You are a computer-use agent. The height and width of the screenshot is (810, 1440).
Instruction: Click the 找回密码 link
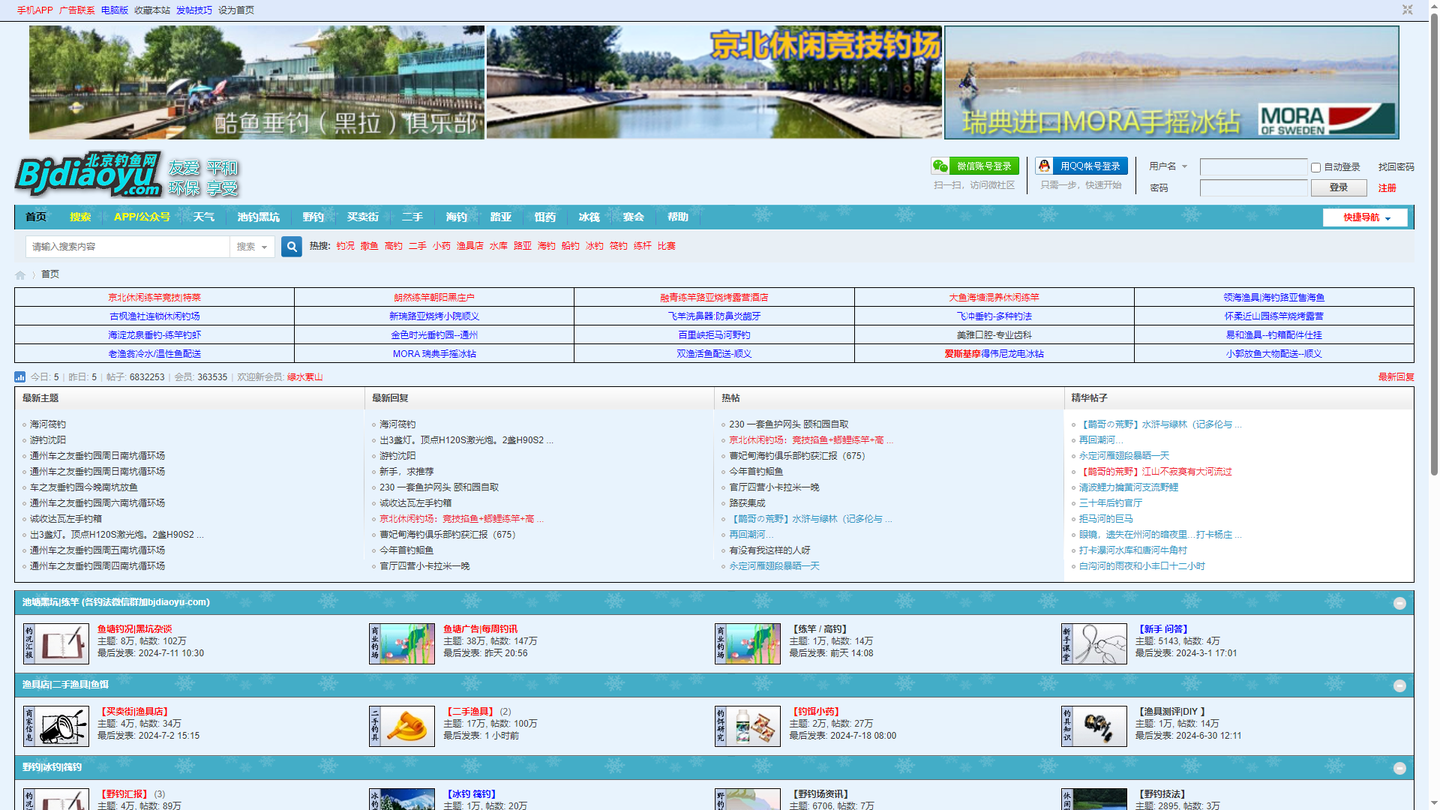[x=1396, y=167]
